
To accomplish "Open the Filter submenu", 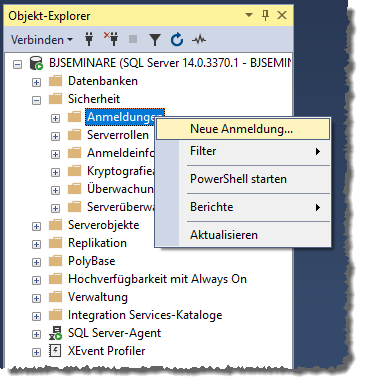I will point(243,151).
